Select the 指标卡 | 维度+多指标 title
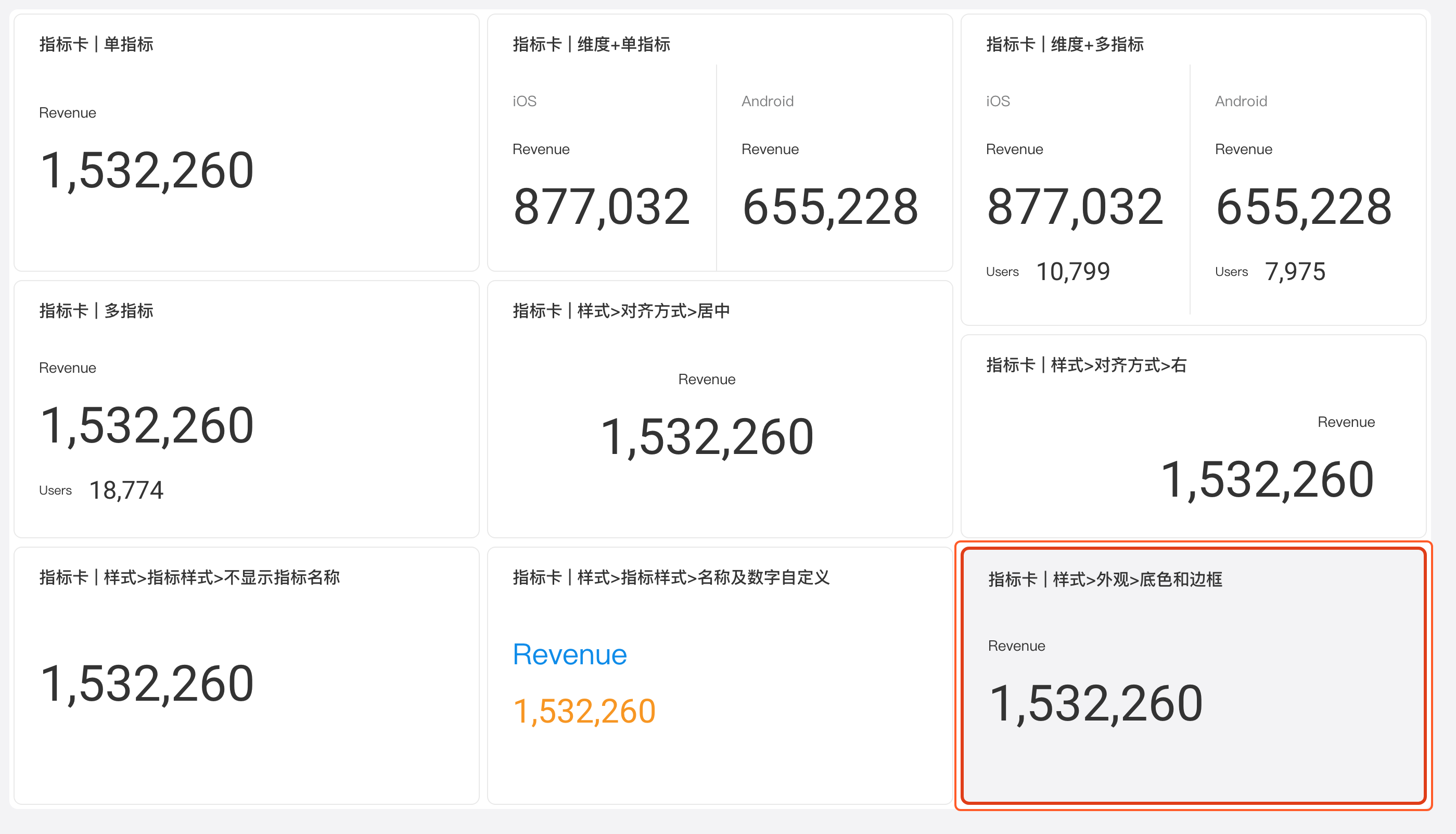 click(1065, 44)
